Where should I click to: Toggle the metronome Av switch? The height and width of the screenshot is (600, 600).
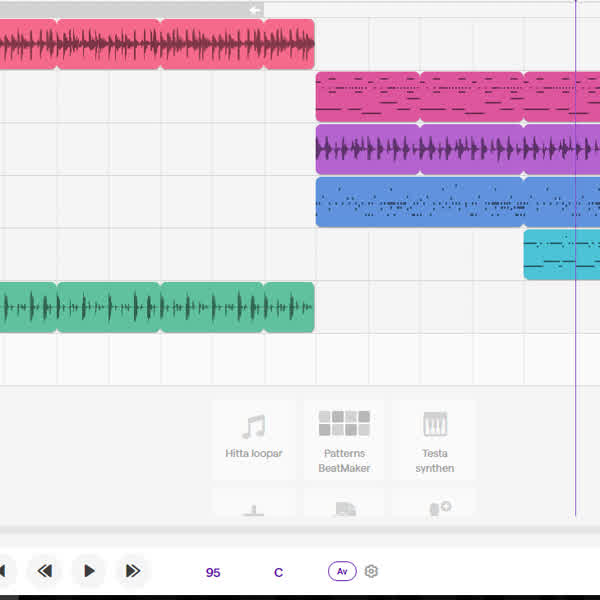coord(341,572)
